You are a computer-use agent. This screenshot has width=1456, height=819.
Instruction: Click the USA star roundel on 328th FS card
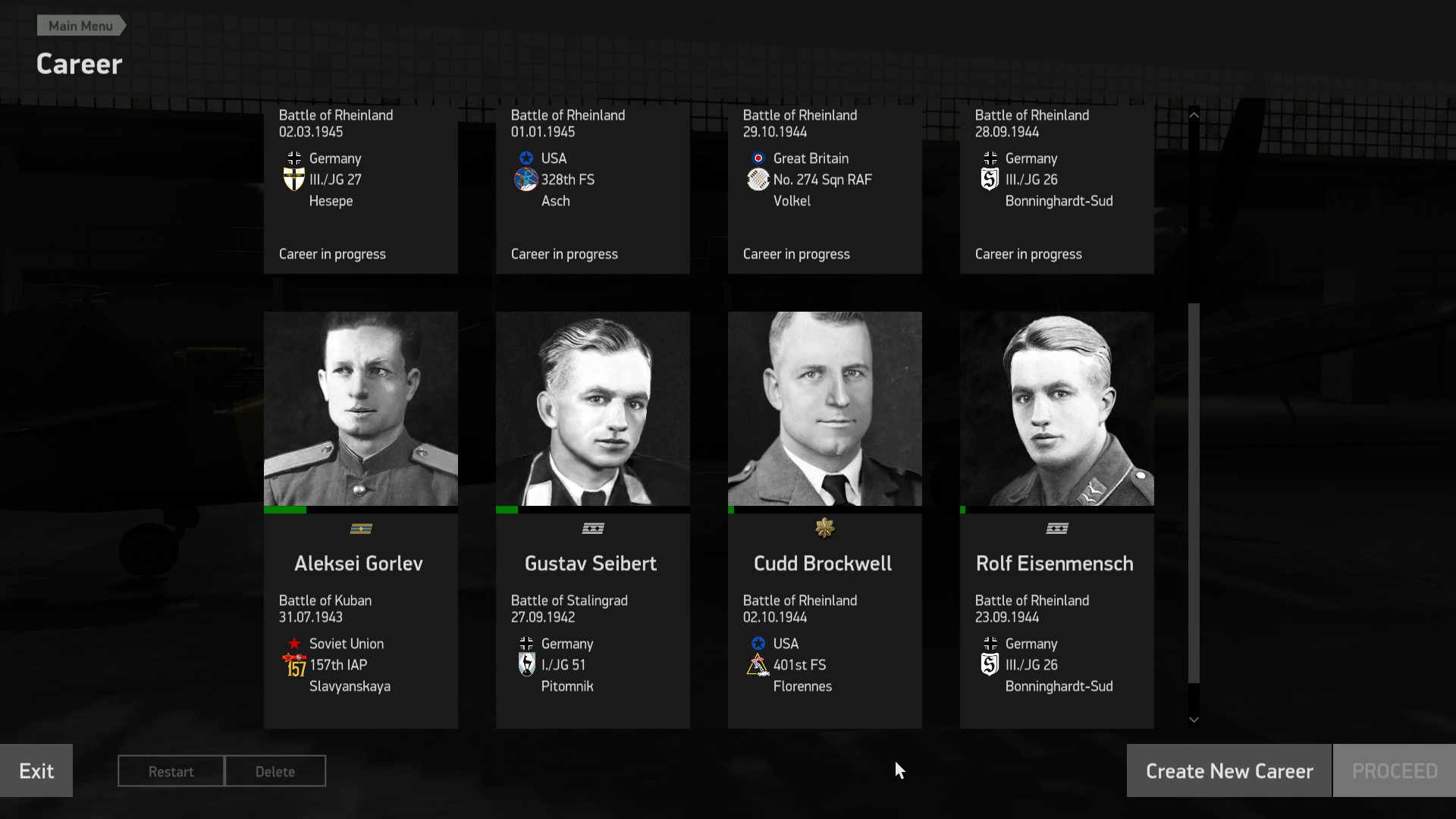[526, 158]
